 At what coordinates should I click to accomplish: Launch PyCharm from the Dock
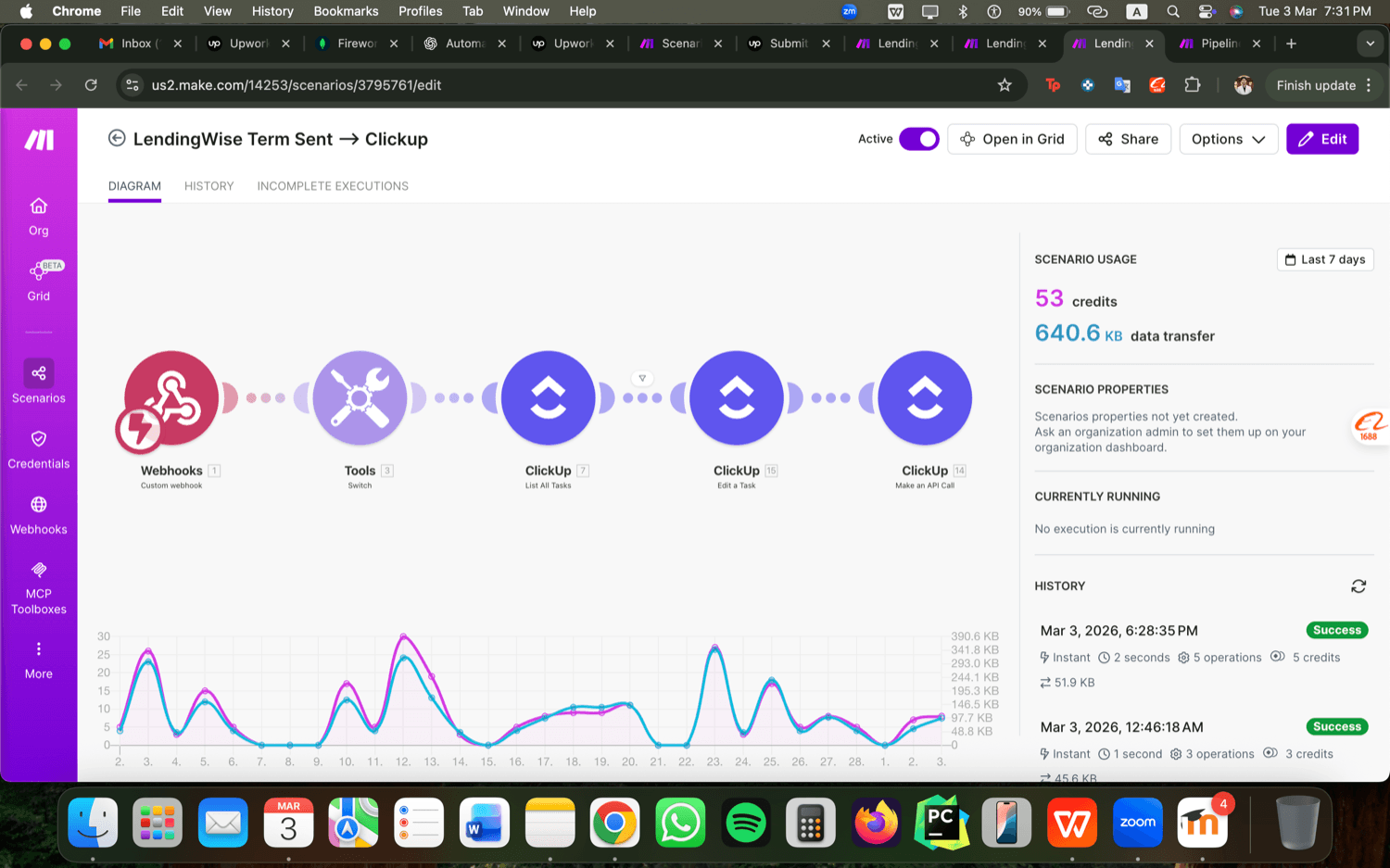pos(941,823)
